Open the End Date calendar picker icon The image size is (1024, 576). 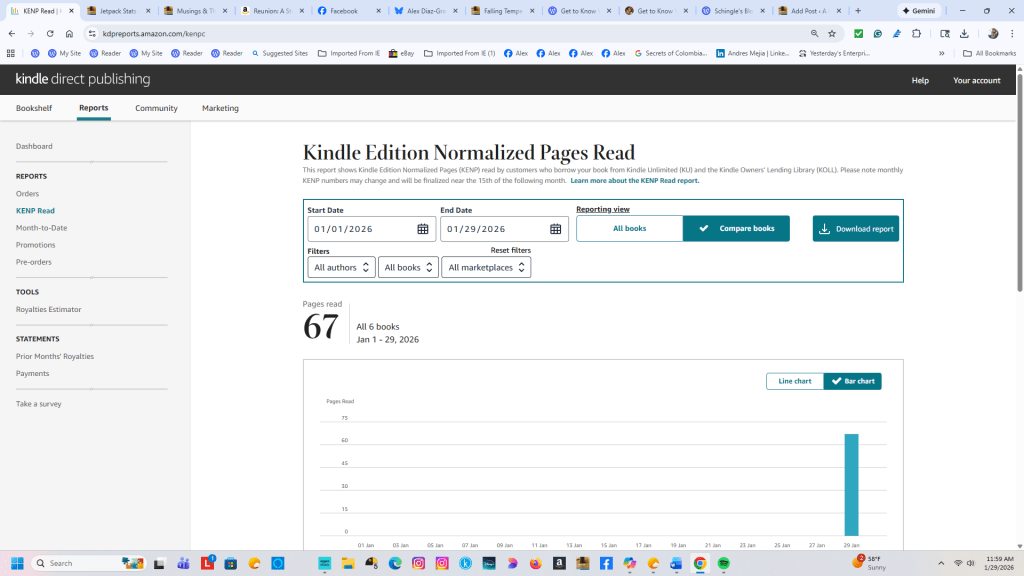pos(556,229)
